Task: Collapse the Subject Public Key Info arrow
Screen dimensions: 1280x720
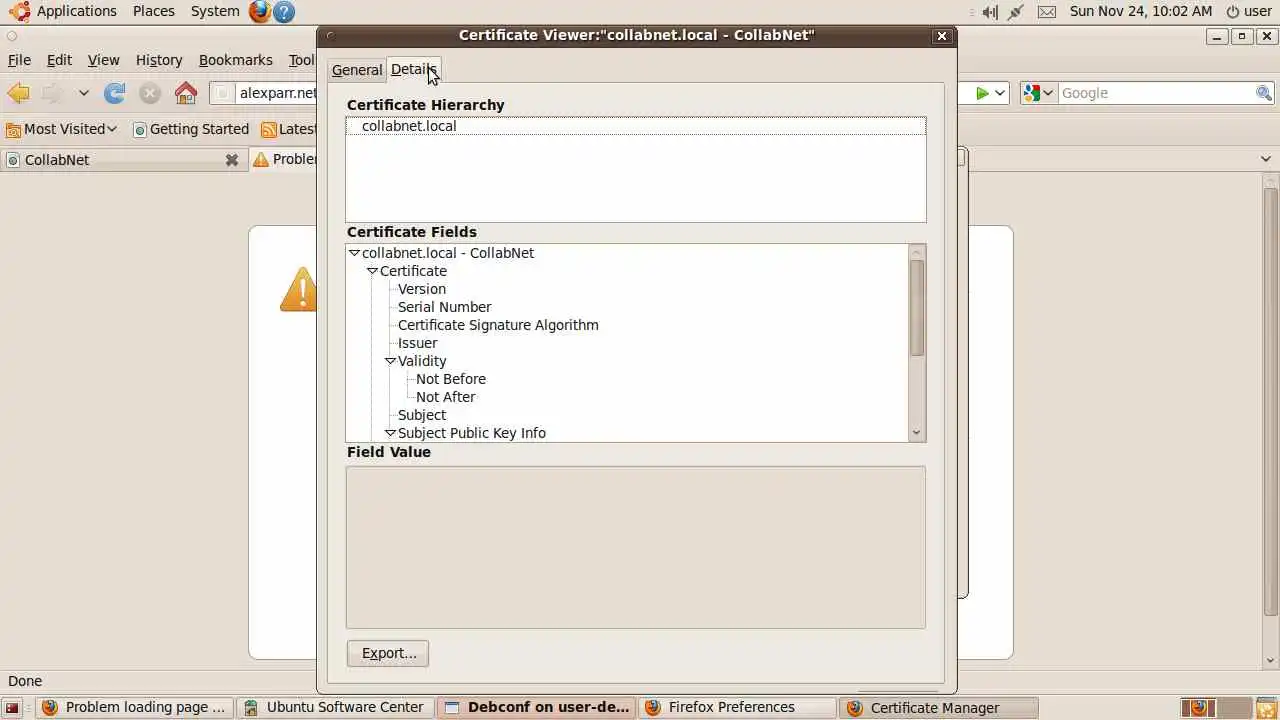Action: (x=390, y=433)
